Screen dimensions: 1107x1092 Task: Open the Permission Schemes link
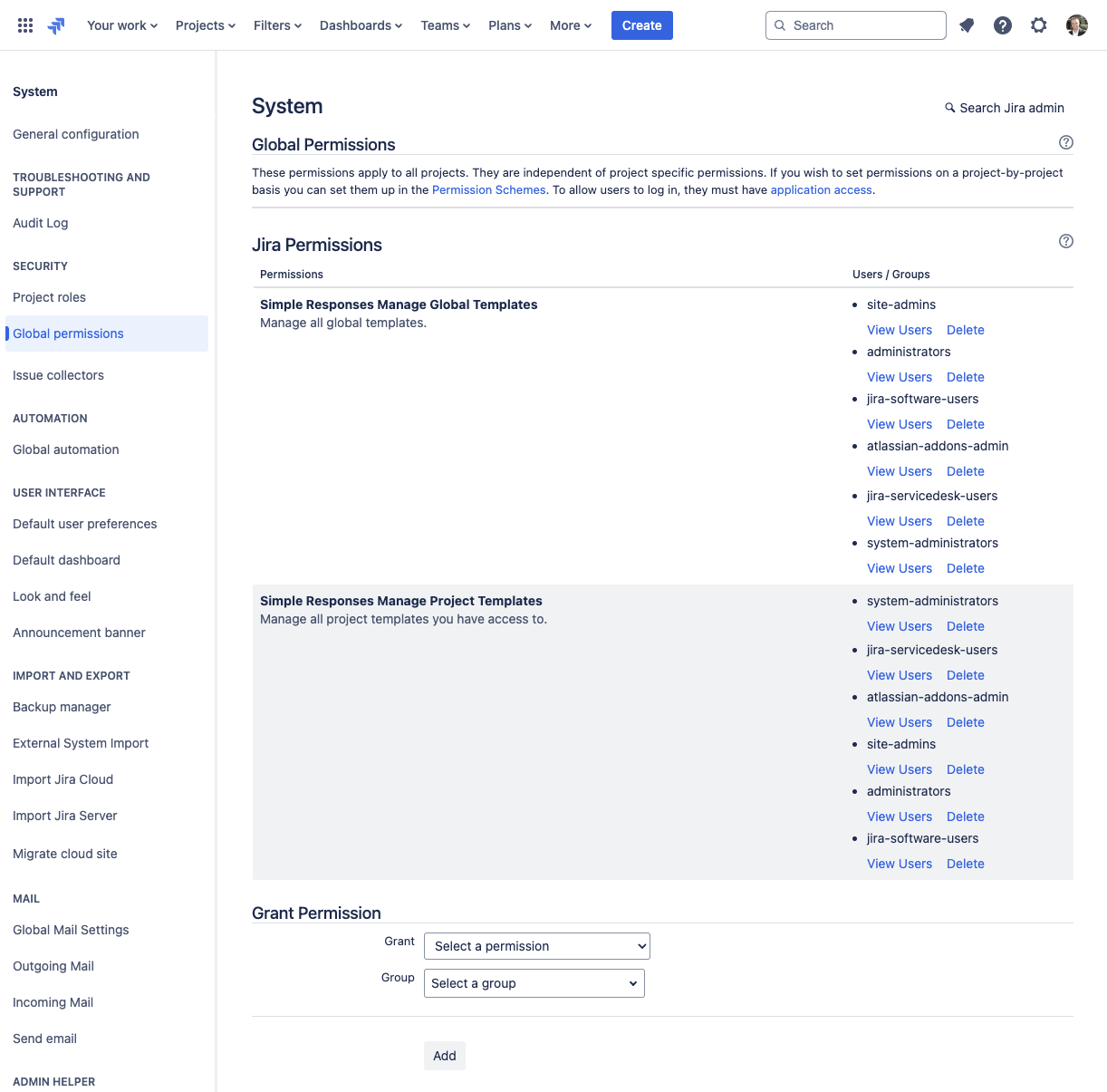pyautogui.click(x=489, y=190)
